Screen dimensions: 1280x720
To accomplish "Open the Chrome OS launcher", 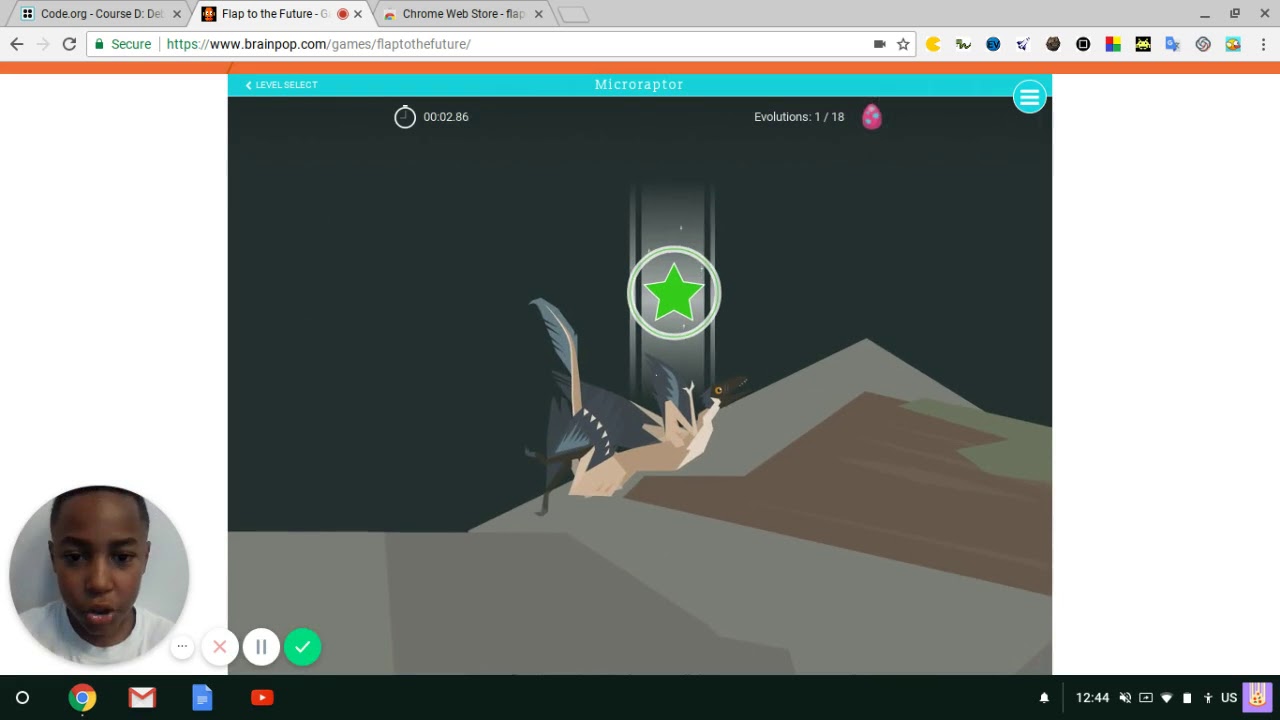I will [22, 698].
